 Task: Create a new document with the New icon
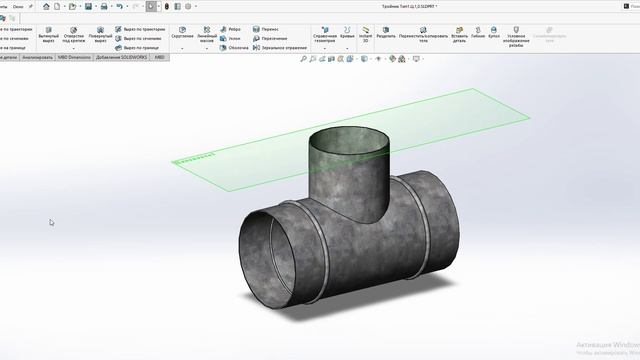[x=57, y=6]
